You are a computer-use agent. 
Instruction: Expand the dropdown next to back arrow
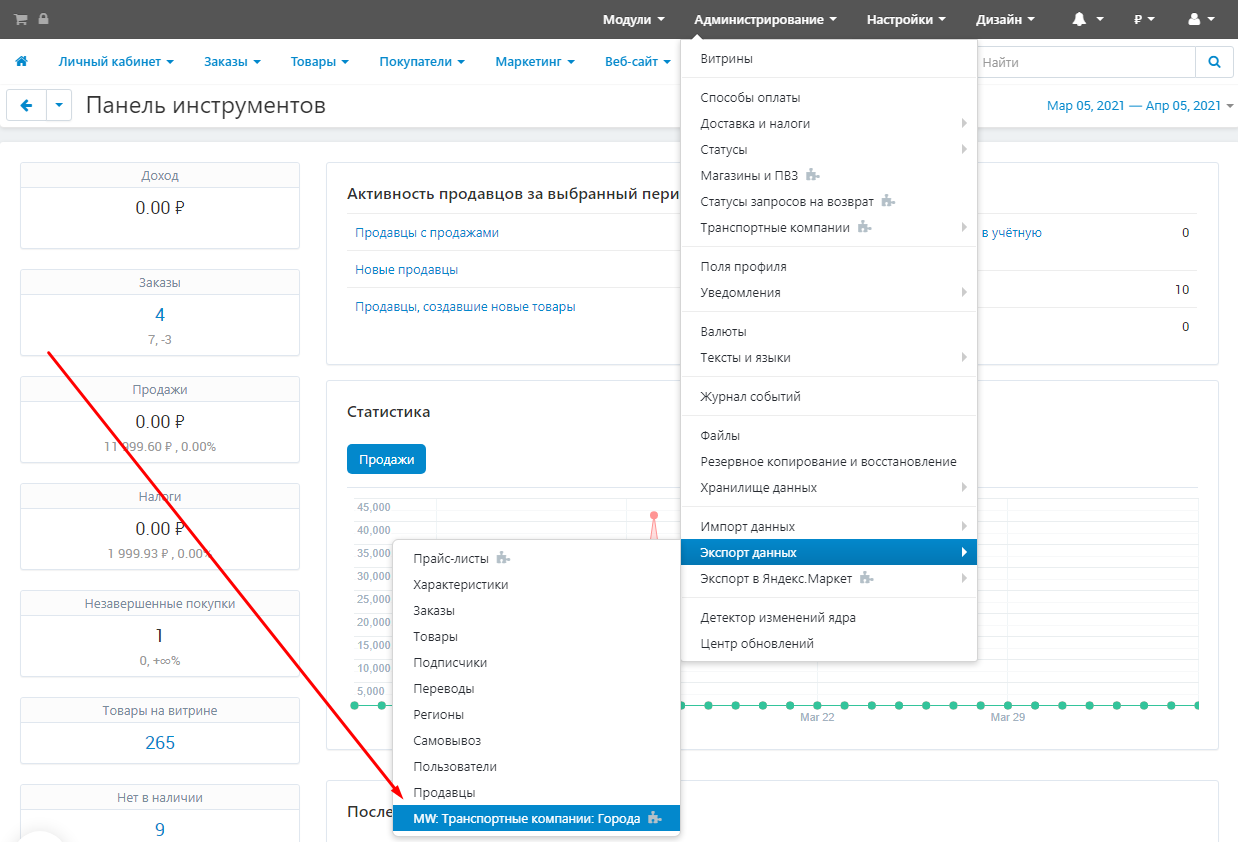[59, 105]
